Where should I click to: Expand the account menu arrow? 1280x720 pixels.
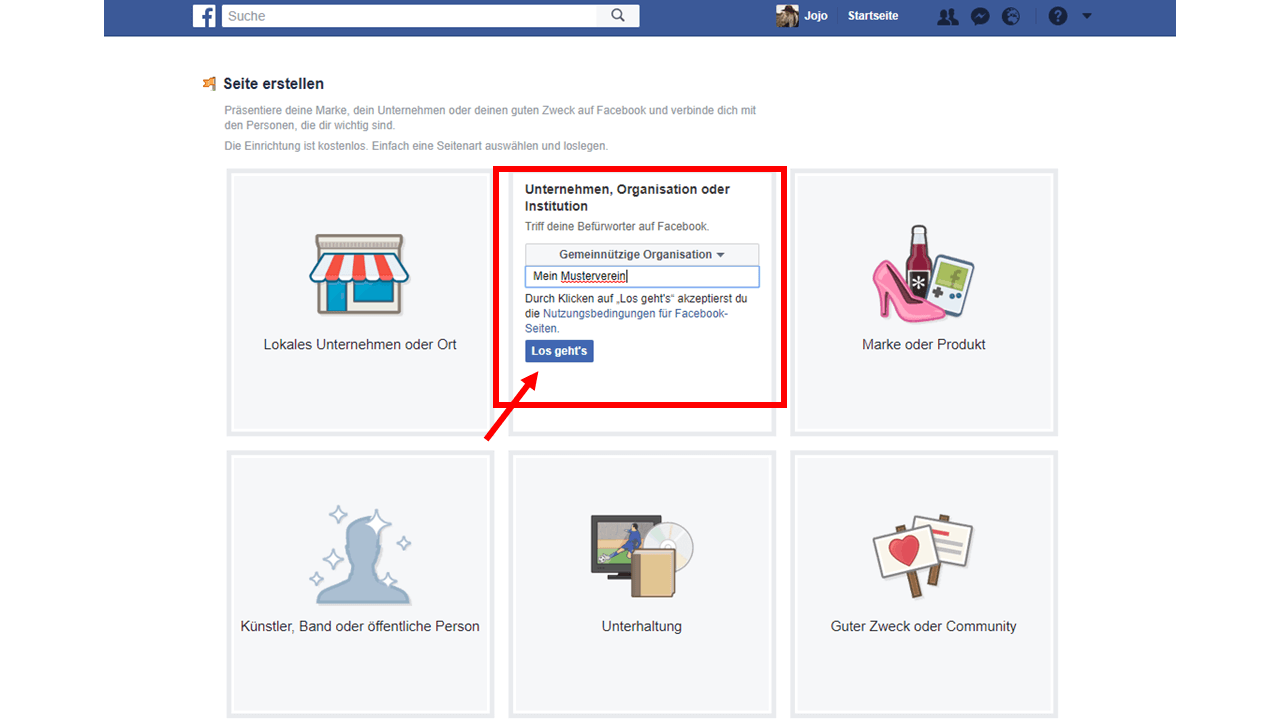pyautogui.click(x=1087, y=16)
